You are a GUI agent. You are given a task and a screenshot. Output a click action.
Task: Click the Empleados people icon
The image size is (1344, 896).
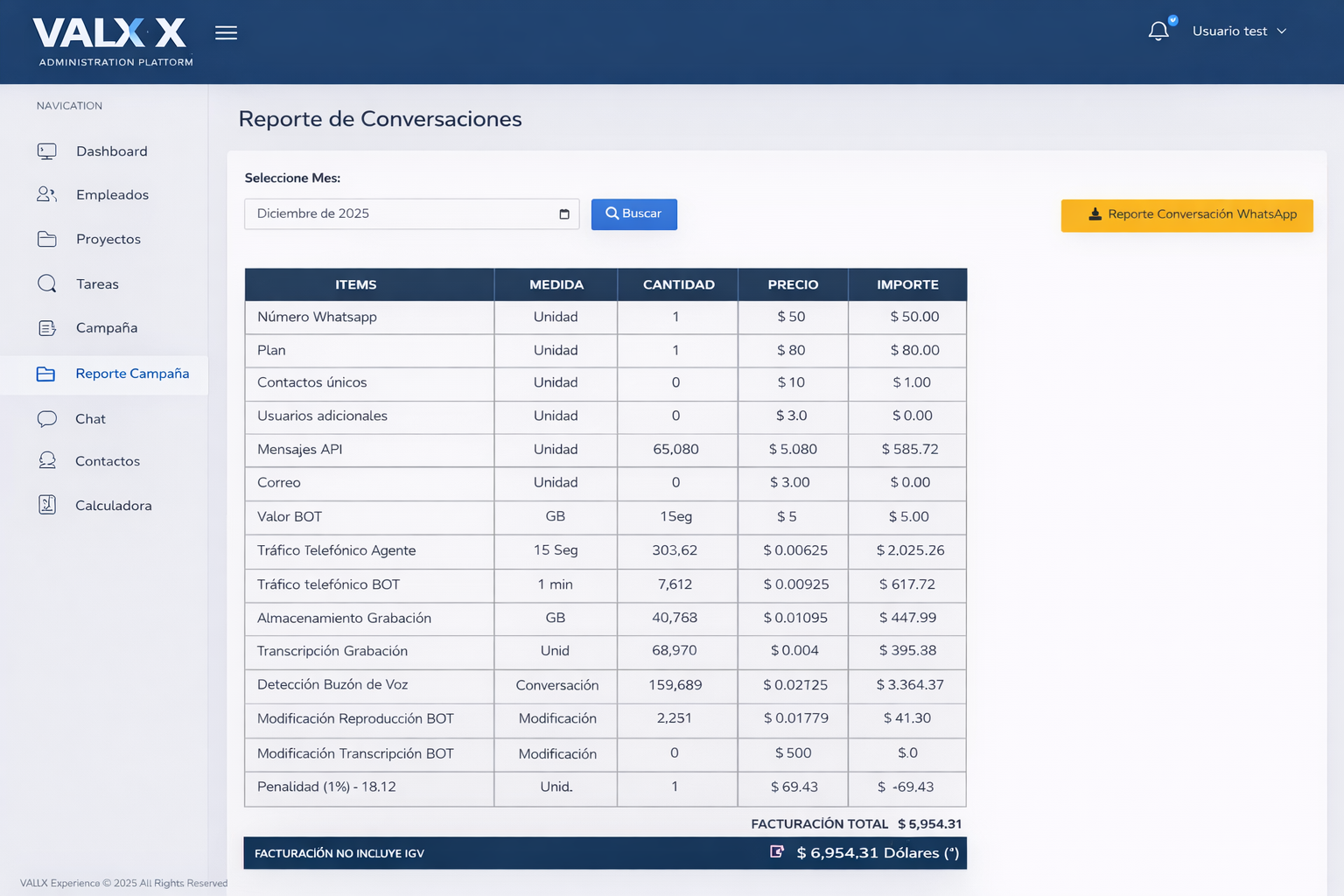(47, 194)
